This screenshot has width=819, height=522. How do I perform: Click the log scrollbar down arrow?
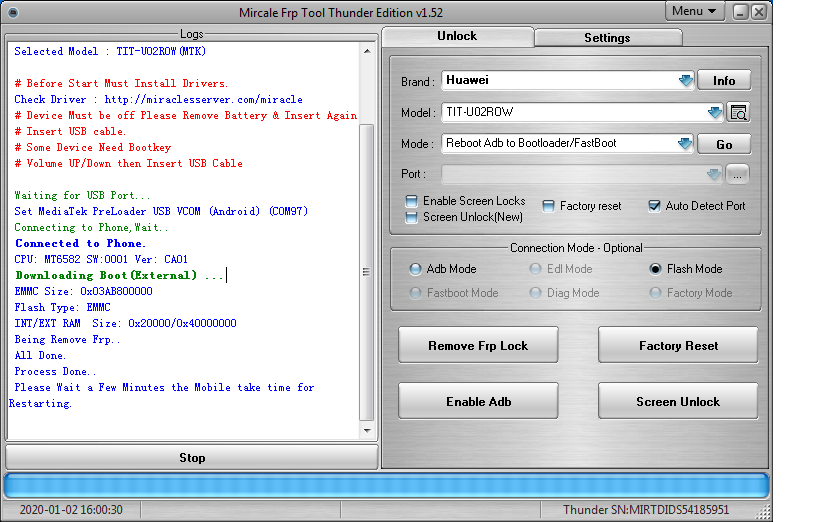pos(367,431)
